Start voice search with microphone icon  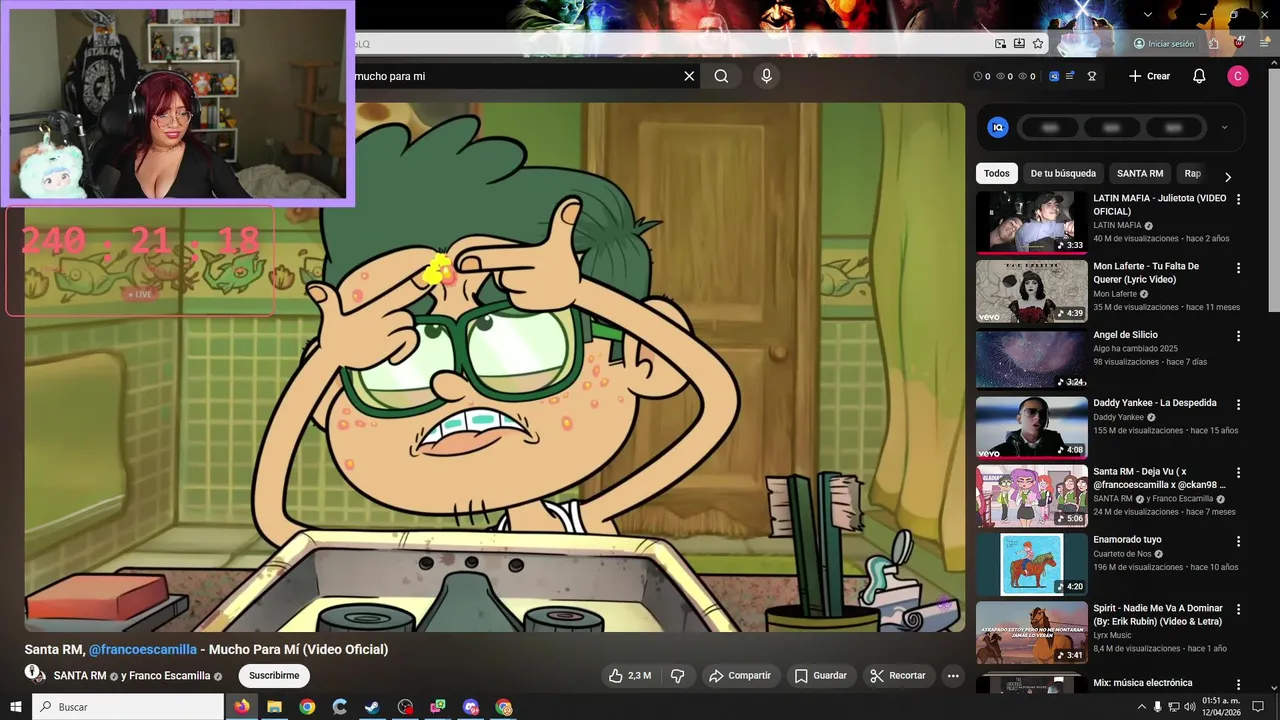tap(766, 76)
